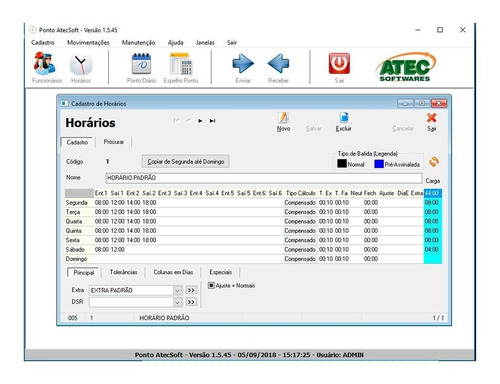Click Sexta Ent.2 cell 14:00
The width and height of the screenshot is (500, 384).
(133, 240)
